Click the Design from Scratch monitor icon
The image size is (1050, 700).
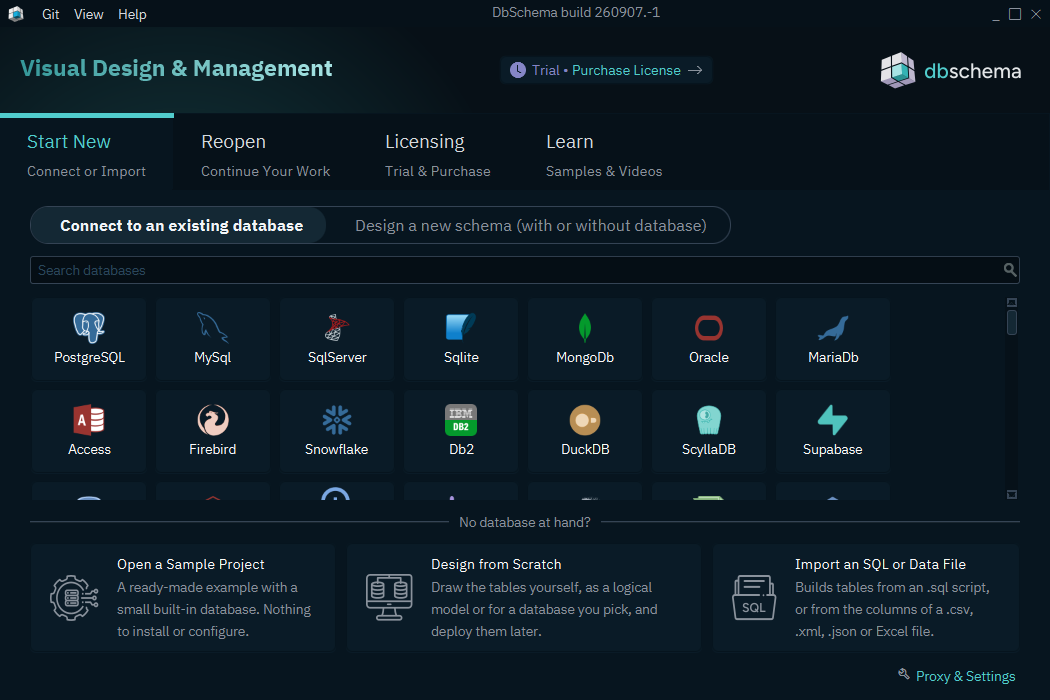pos(389,597)
